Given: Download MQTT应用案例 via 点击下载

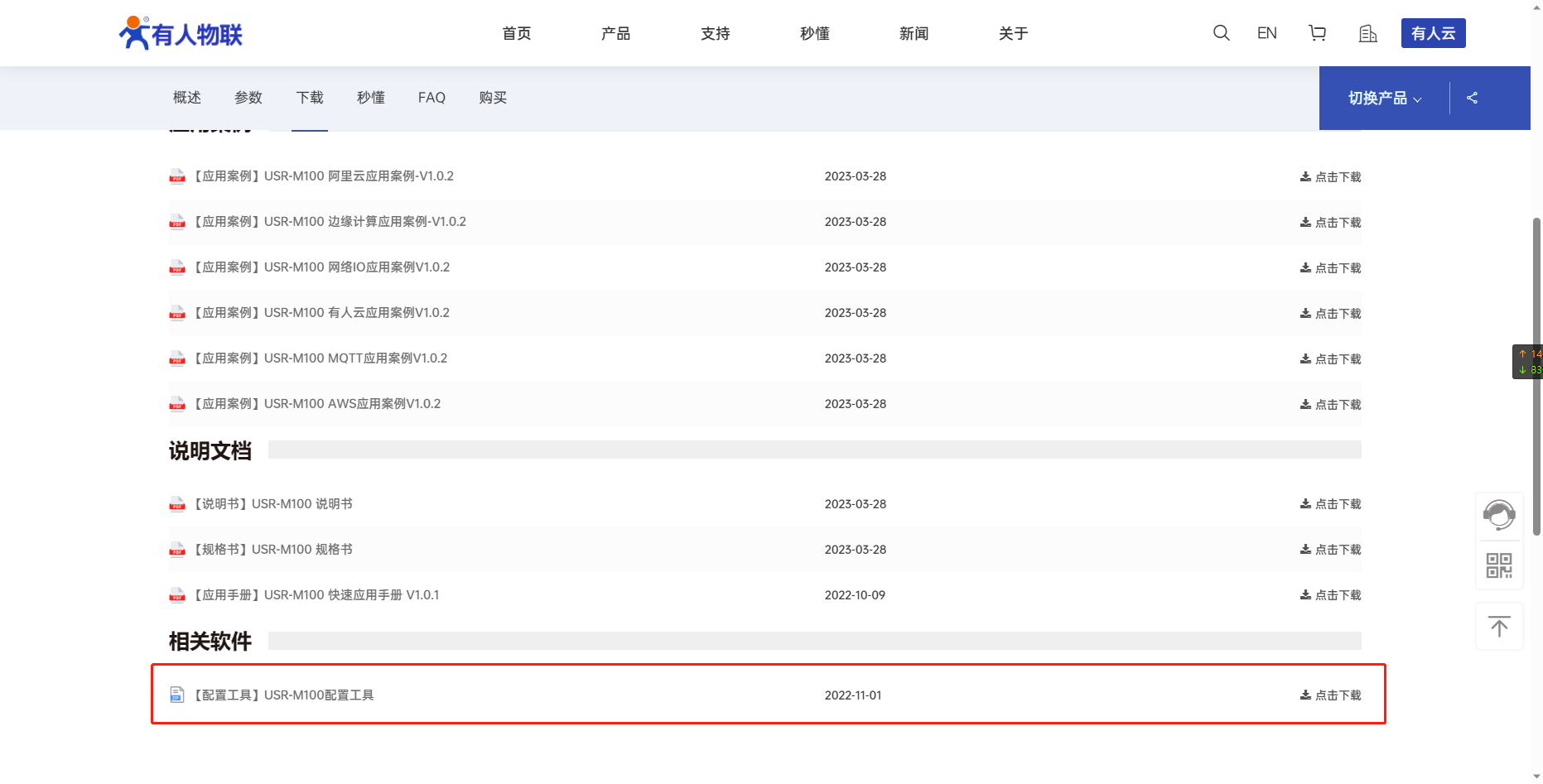Looking at the screenshot, I should coord(1330,359).
